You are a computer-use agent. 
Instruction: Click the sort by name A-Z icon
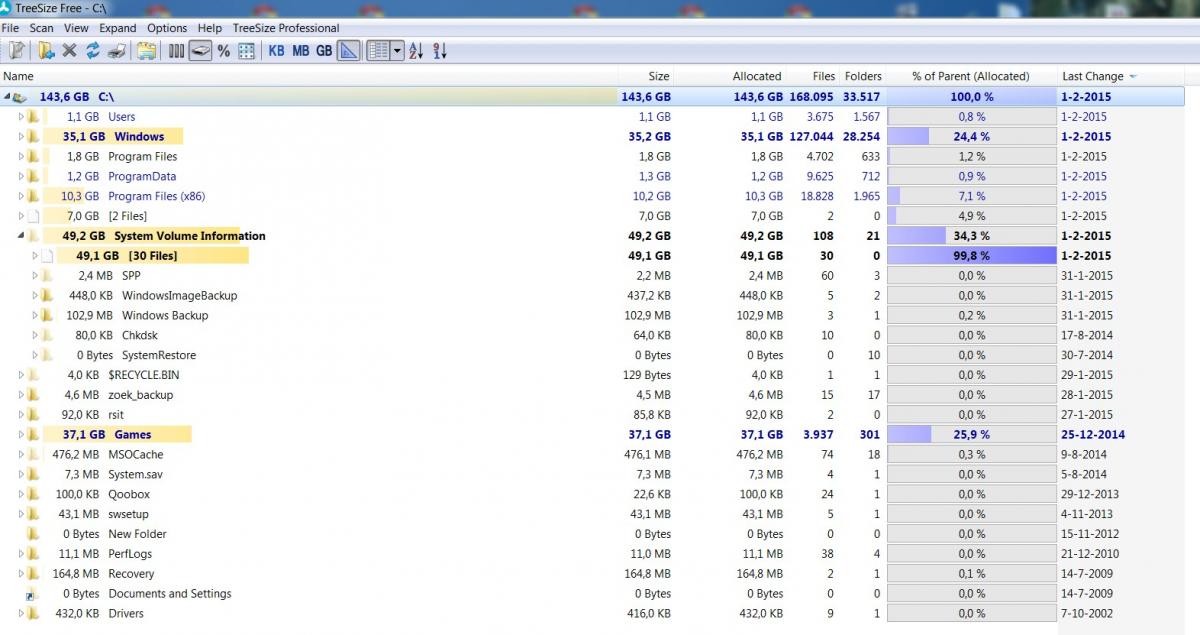416,51
